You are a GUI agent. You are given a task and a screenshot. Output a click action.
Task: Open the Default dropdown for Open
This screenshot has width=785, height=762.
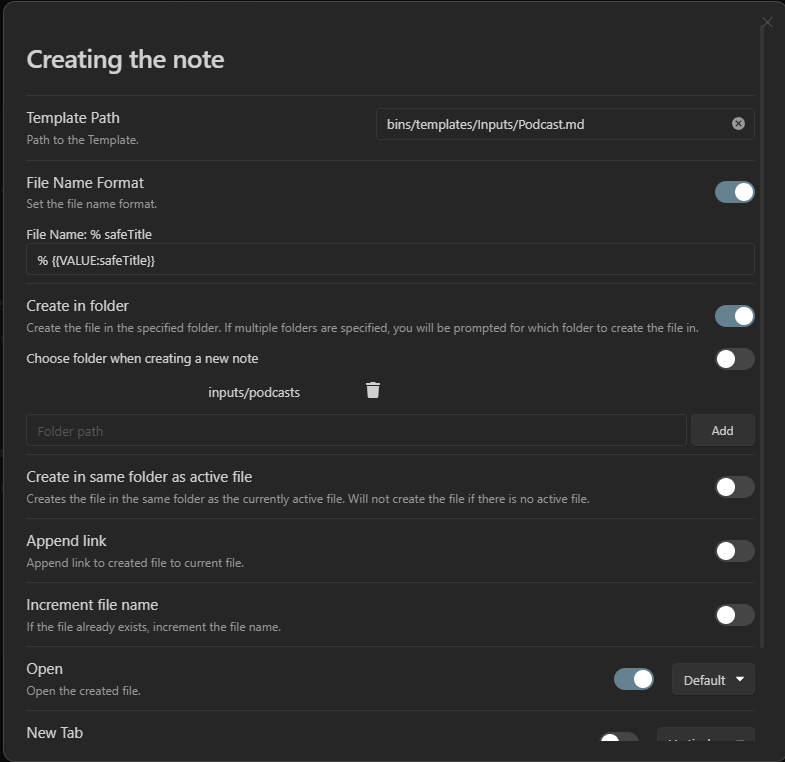coord(713,680)
